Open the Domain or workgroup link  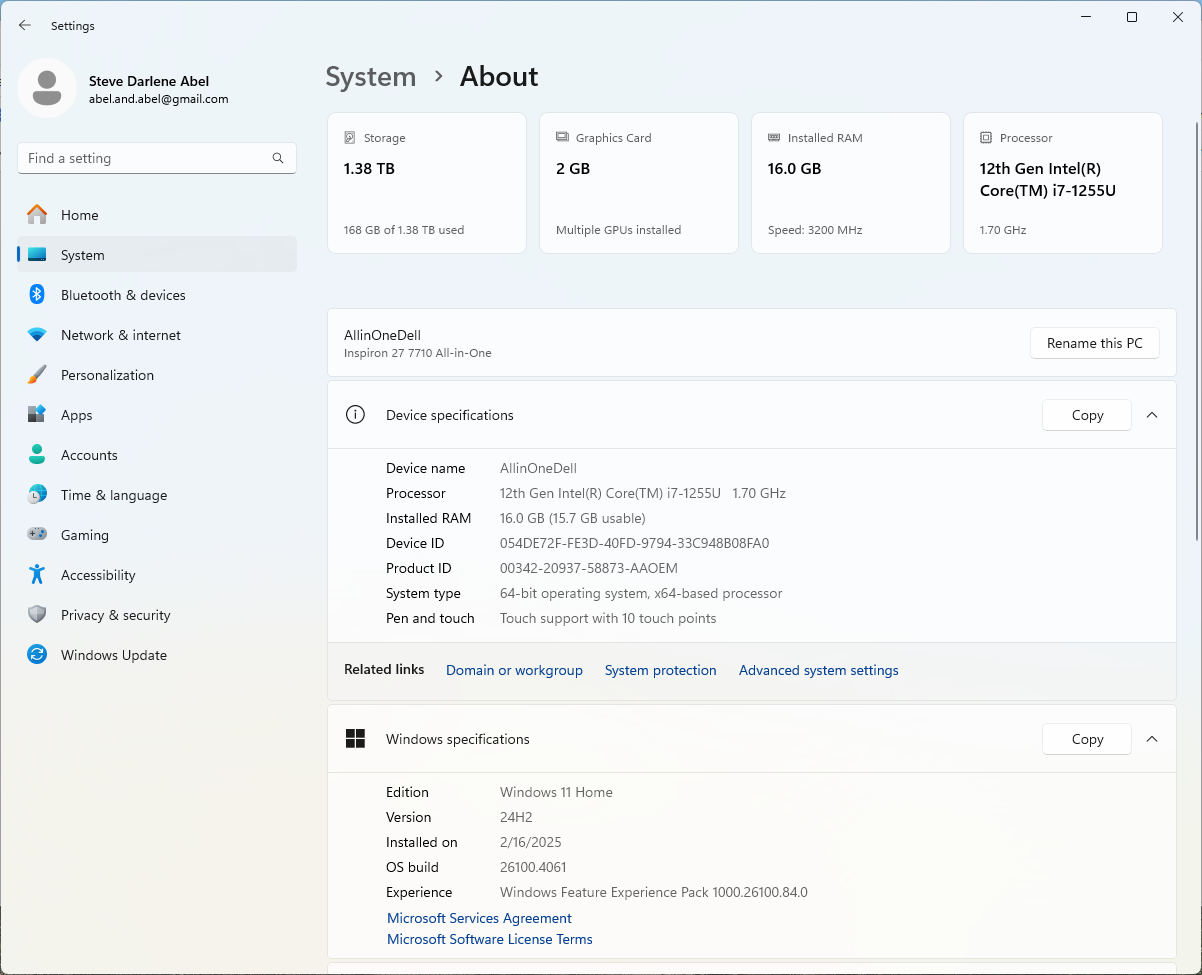pos(514,670)
